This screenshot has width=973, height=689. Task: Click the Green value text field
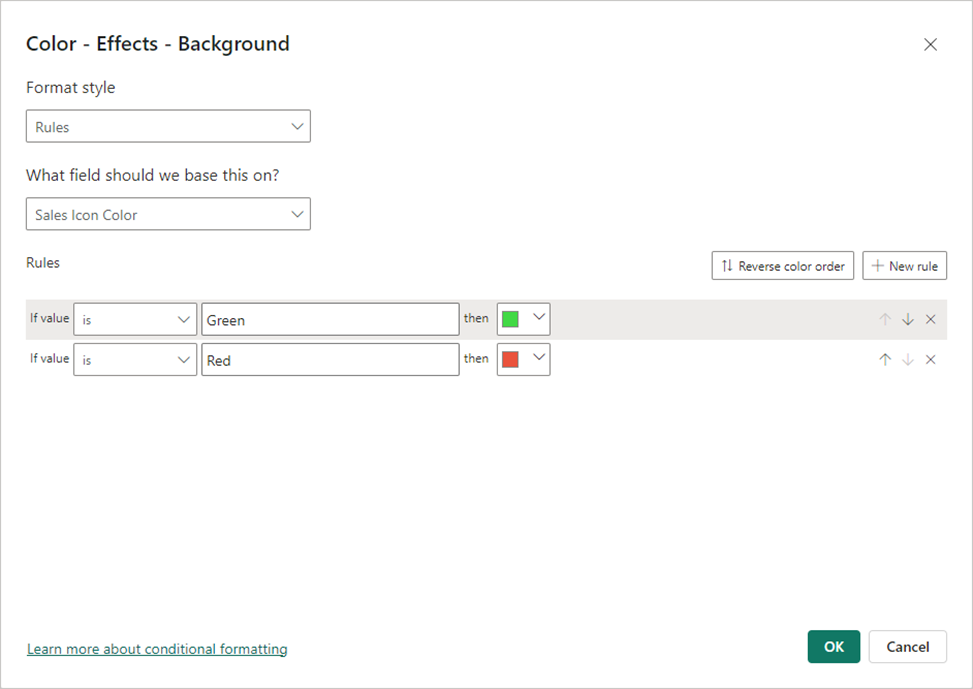(x=330, y=320)
